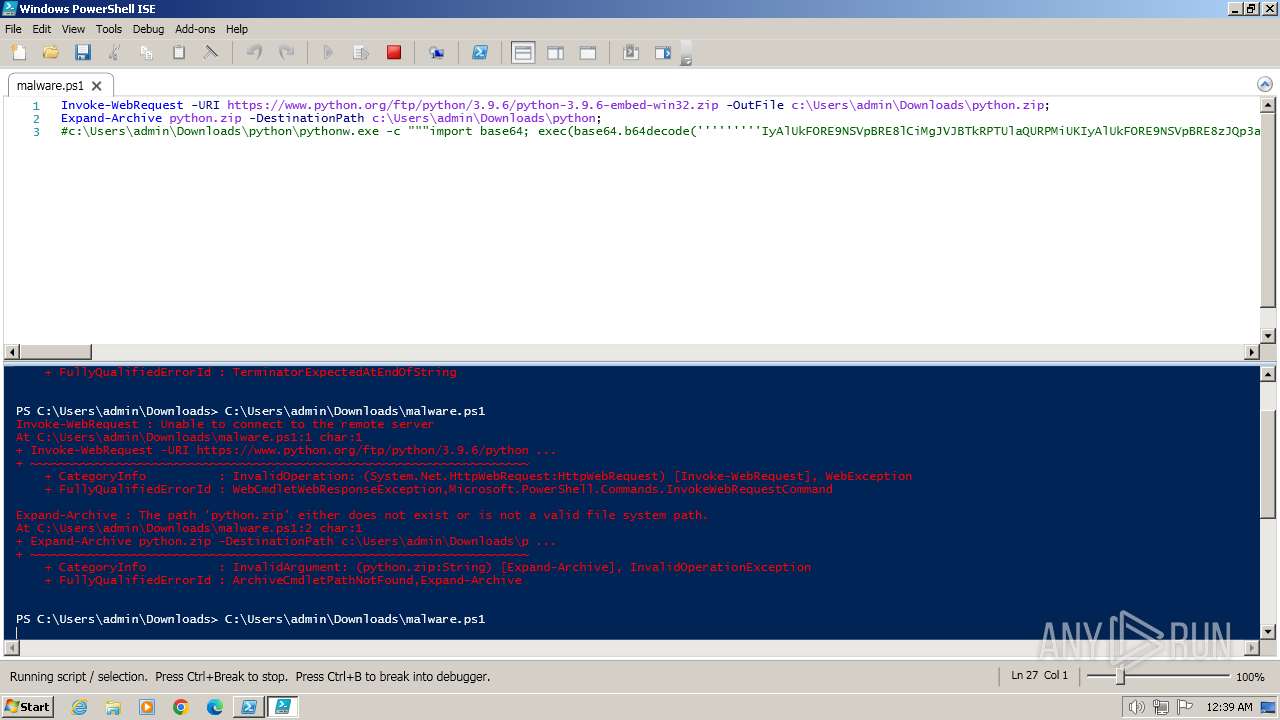The image size is (1280, 720).
Task: Open the File menu
Action: click(13, 29)
